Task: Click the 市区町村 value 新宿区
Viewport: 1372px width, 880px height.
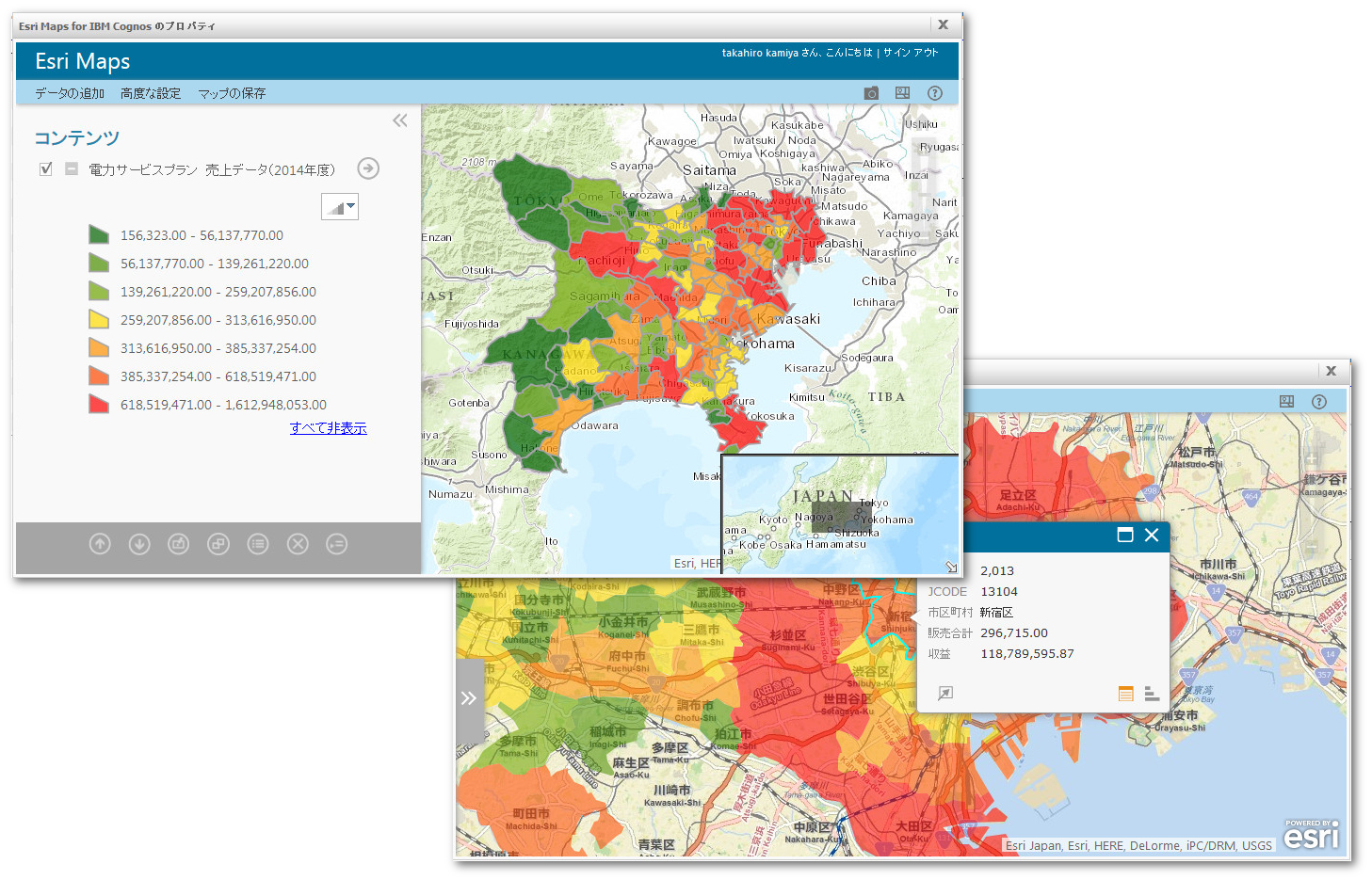Action: point(996,613)
